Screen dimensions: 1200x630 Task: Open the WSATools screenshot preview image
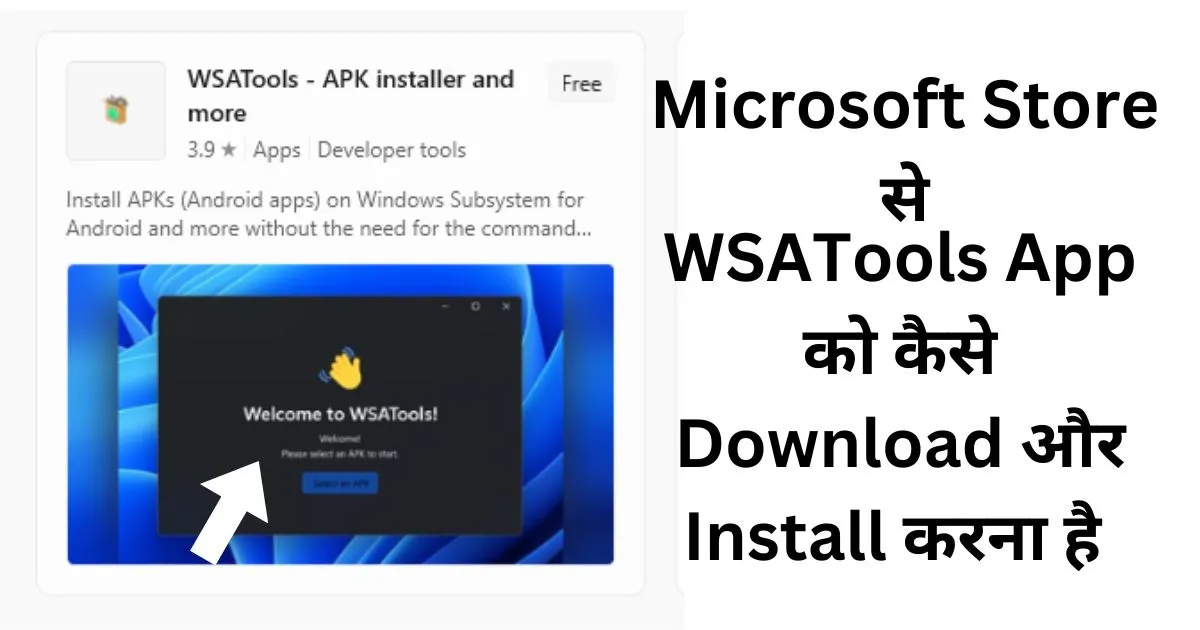coord(340,414)
